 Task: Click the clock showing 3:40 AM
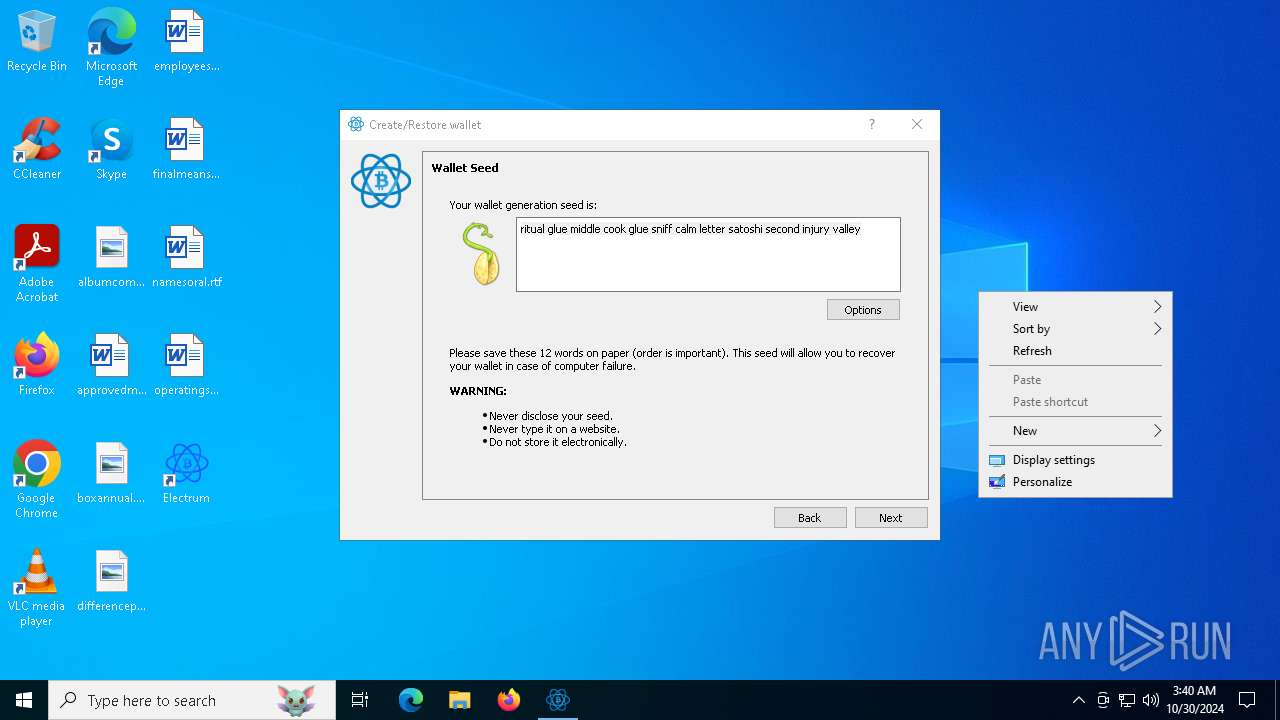click(x=1194, y=700)
